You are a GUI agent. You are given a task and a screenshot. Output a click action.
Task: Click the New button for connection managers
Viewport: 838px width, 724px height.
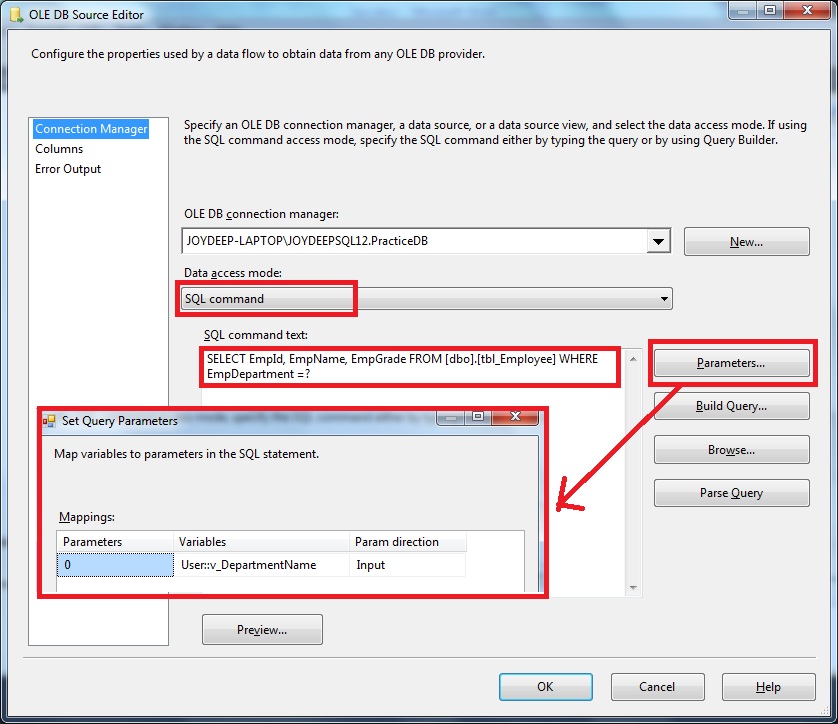(x=746, y=241)
